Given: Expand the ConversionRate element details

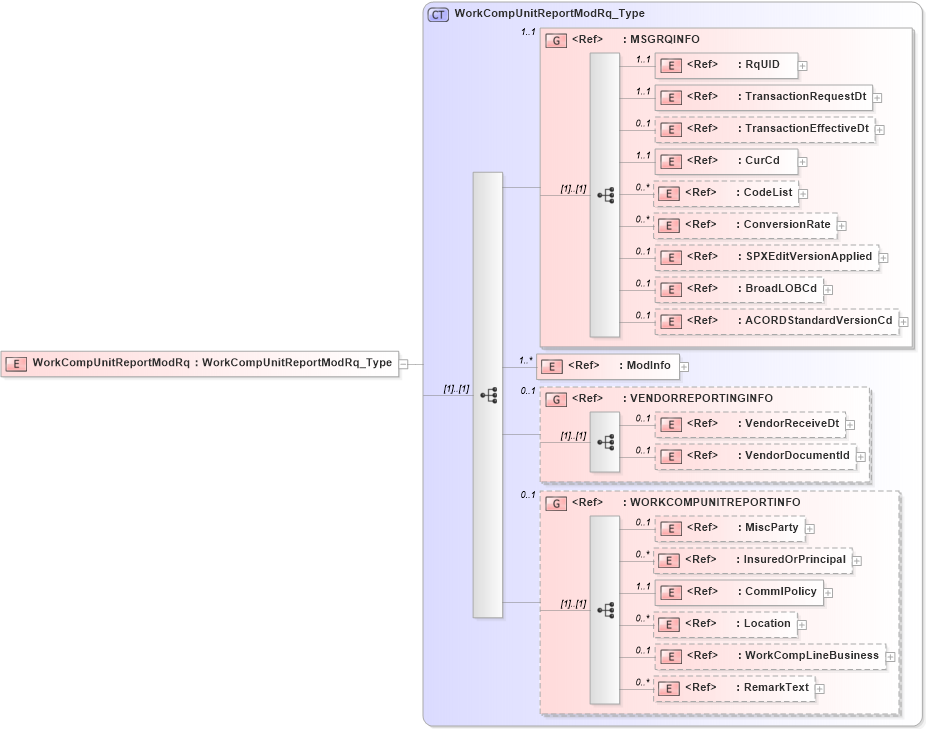Looking at the screenshot, I should click(841, 225).
